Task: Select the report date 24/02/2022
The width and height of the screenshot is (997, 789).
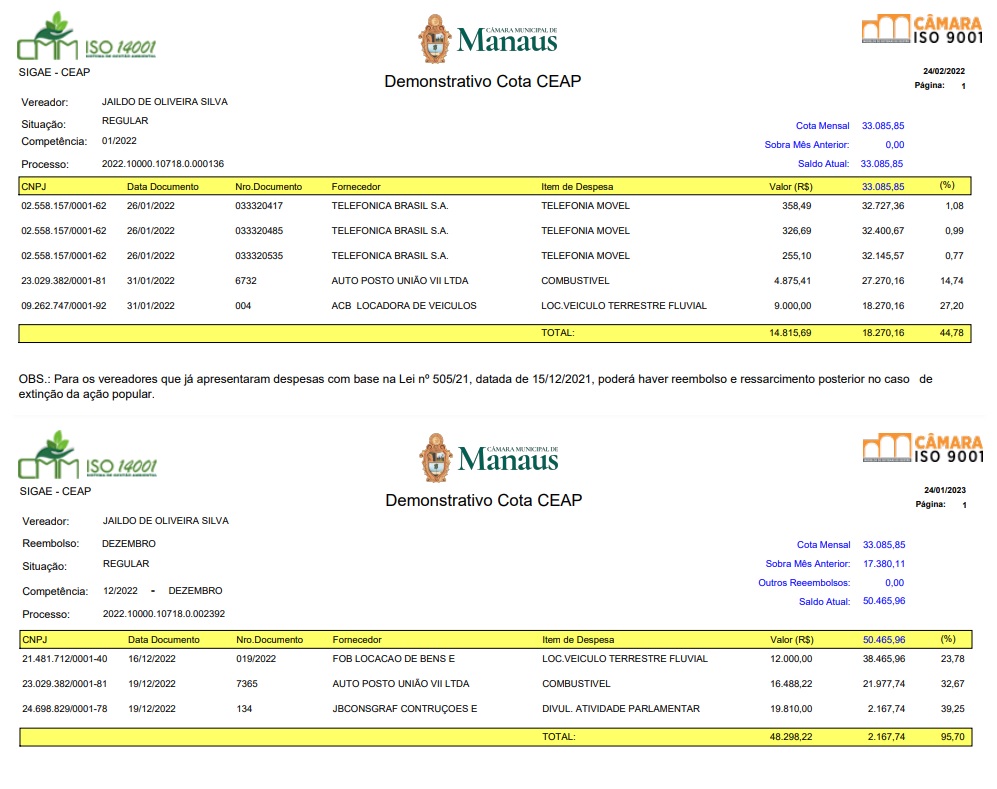Action: (x=944, y=71)
